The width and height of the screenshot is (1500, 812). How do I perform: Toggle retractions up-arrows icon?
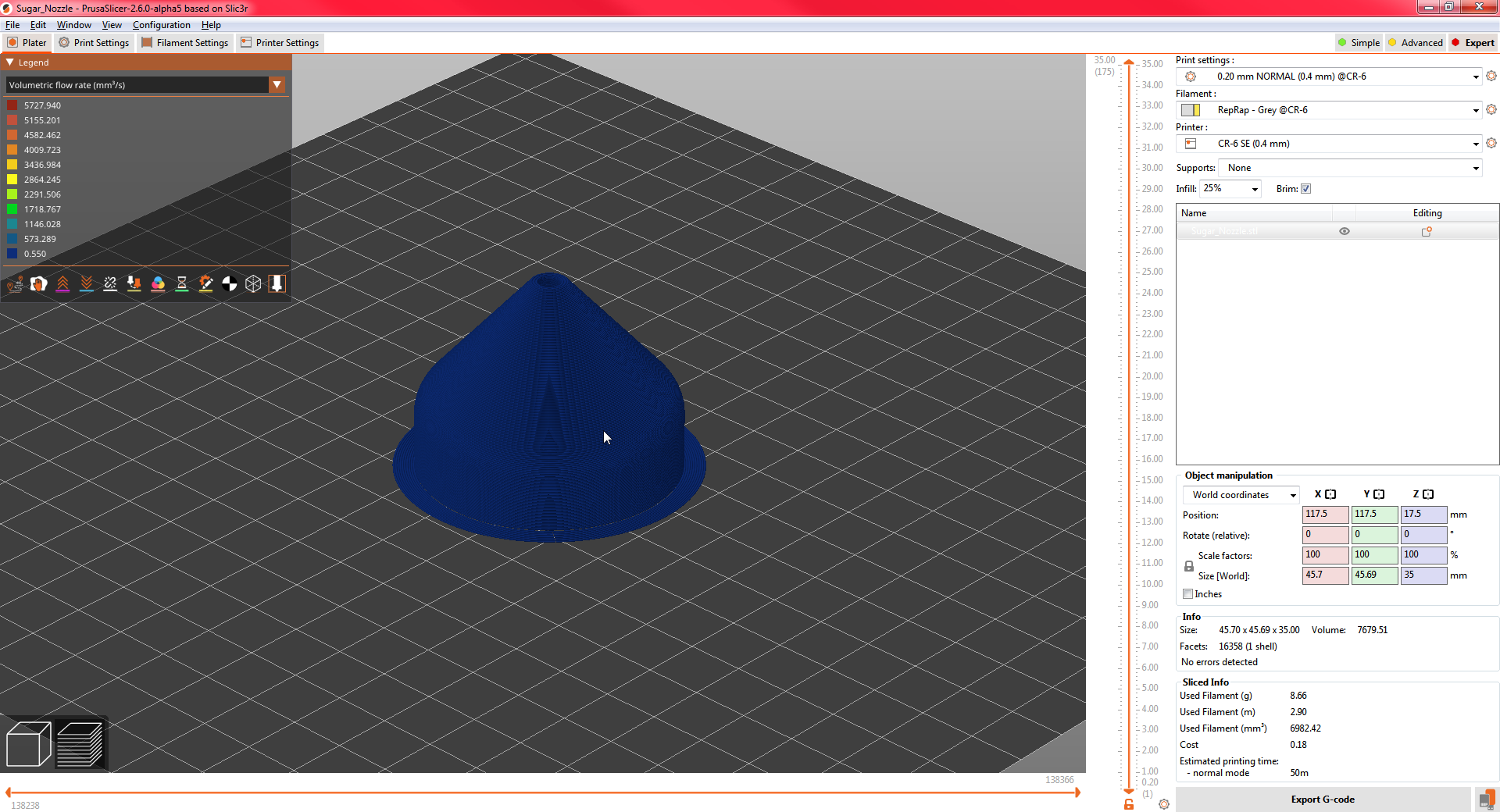pyautogui.click(x=62, y=284)
